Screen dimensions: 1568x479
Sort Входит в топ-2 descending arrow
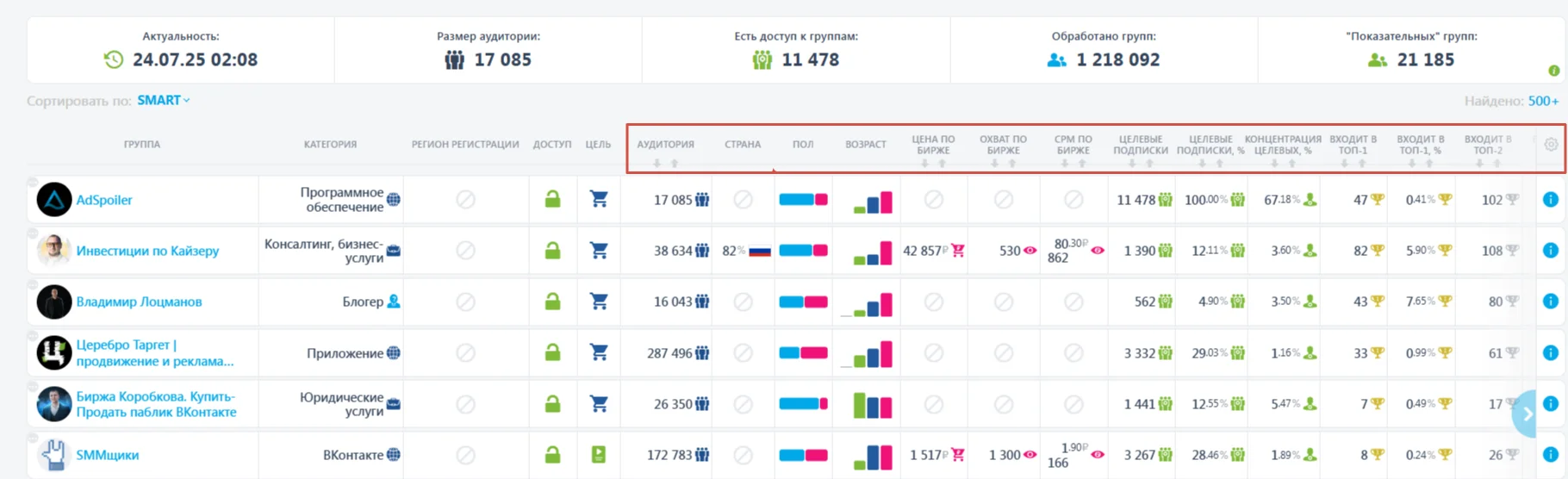point(1478,163)
